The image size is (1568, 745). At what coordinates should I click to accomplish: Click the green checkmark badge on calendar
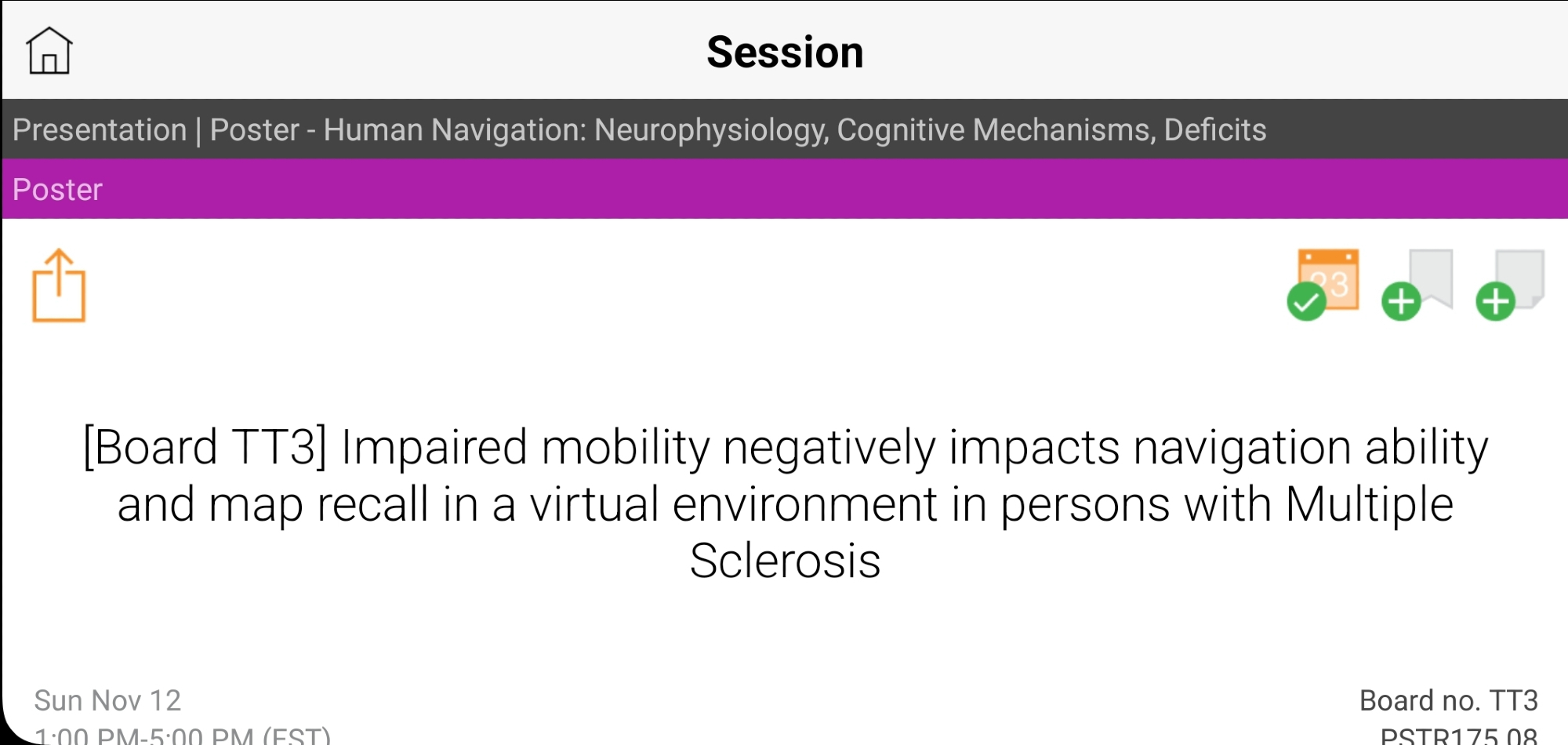tap(1306, 302)
